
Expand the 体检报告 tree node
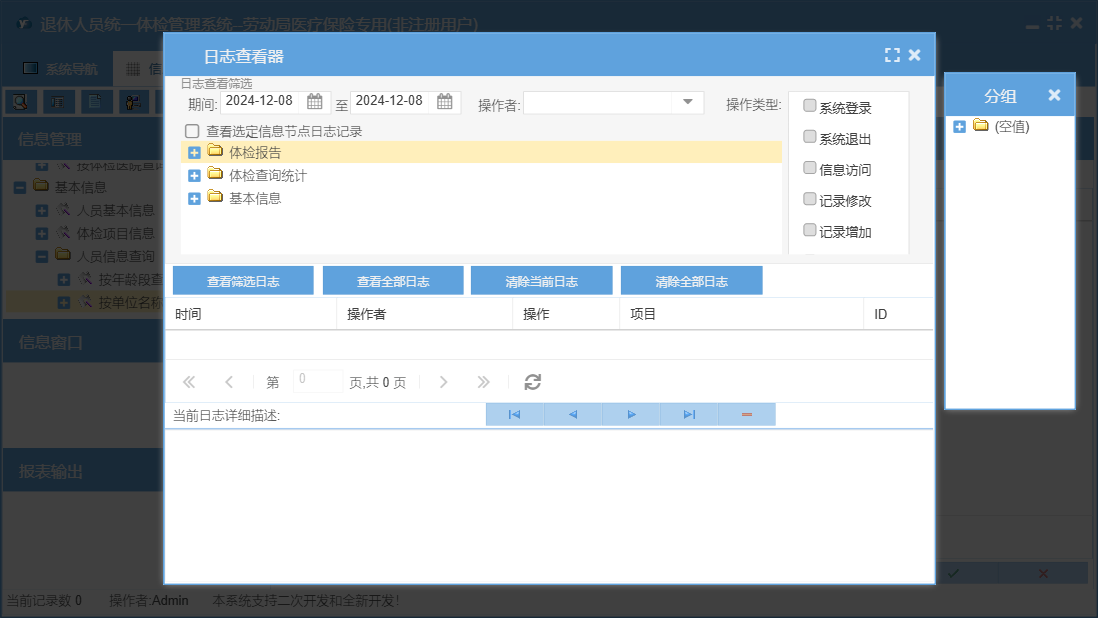195,153
